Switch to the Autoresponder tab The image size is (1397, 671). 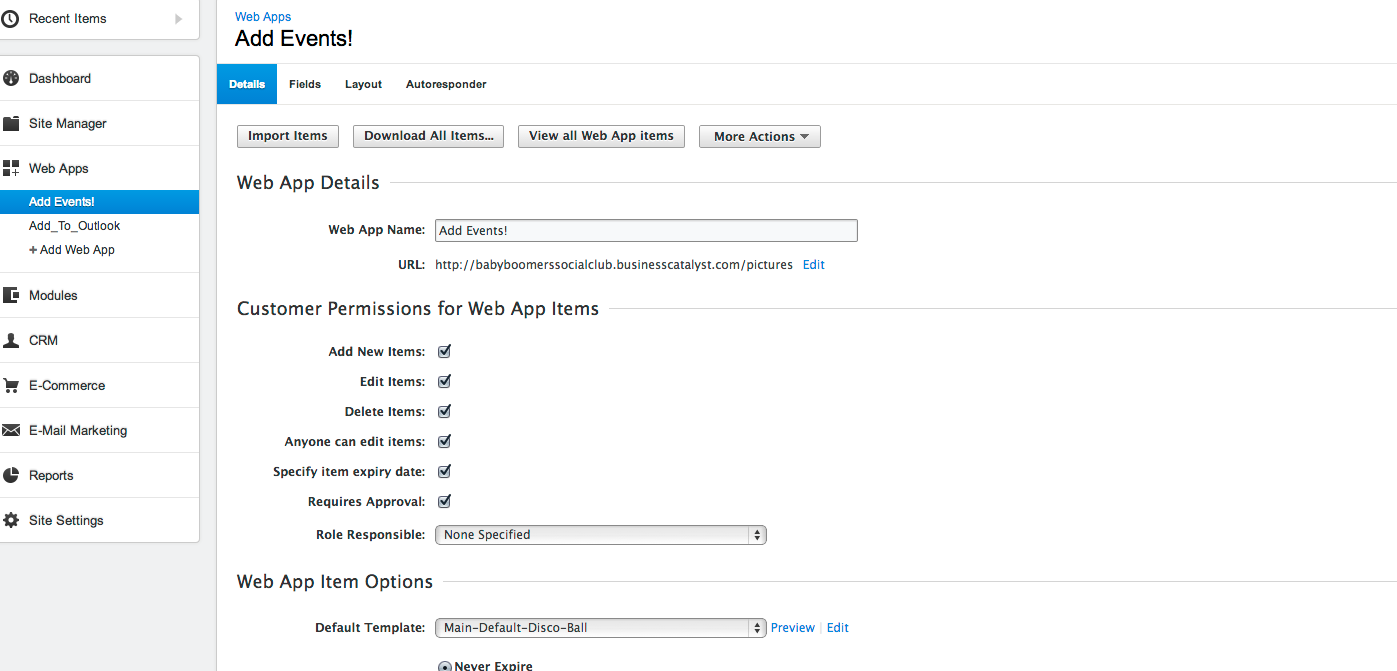point(446,84)
